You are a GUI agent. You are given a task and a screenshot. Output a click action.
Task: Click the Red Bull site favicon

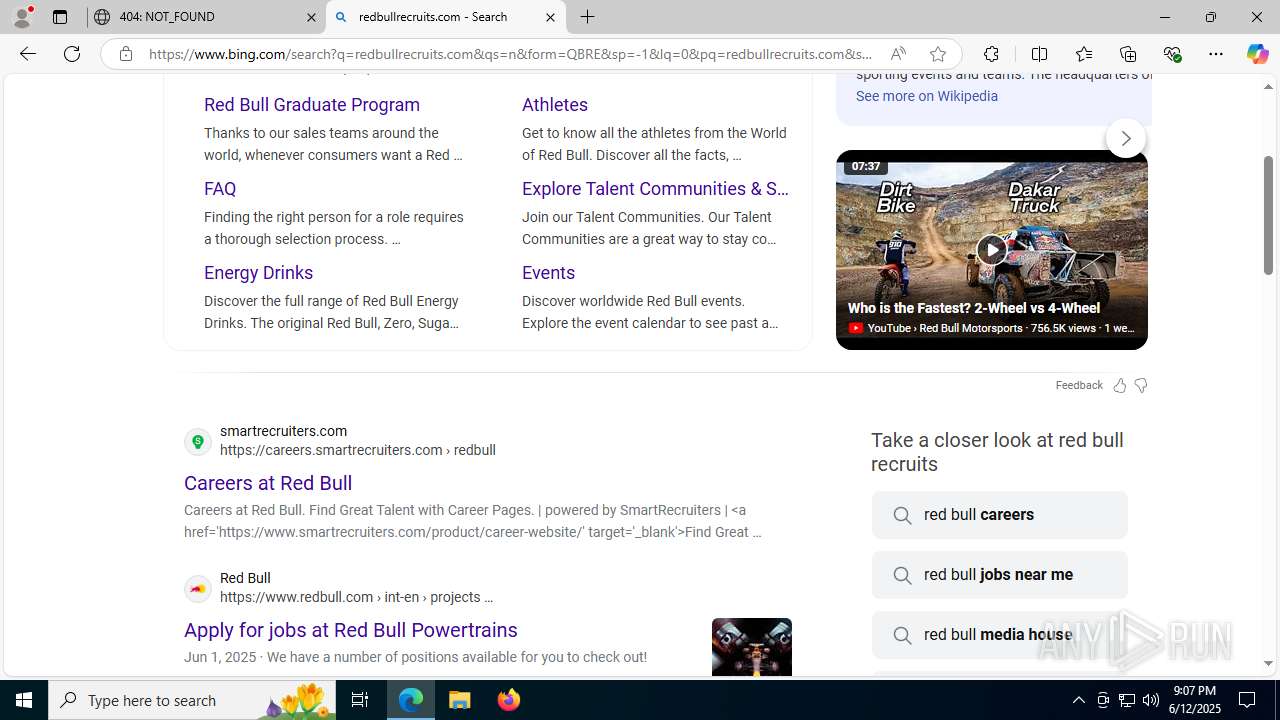pos(198,588)
